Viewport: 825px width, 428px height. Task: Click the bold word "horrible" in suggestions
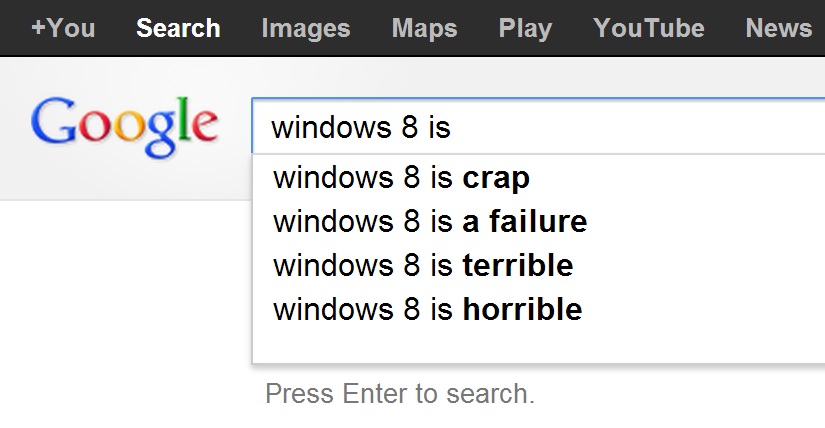coord(522,310)
